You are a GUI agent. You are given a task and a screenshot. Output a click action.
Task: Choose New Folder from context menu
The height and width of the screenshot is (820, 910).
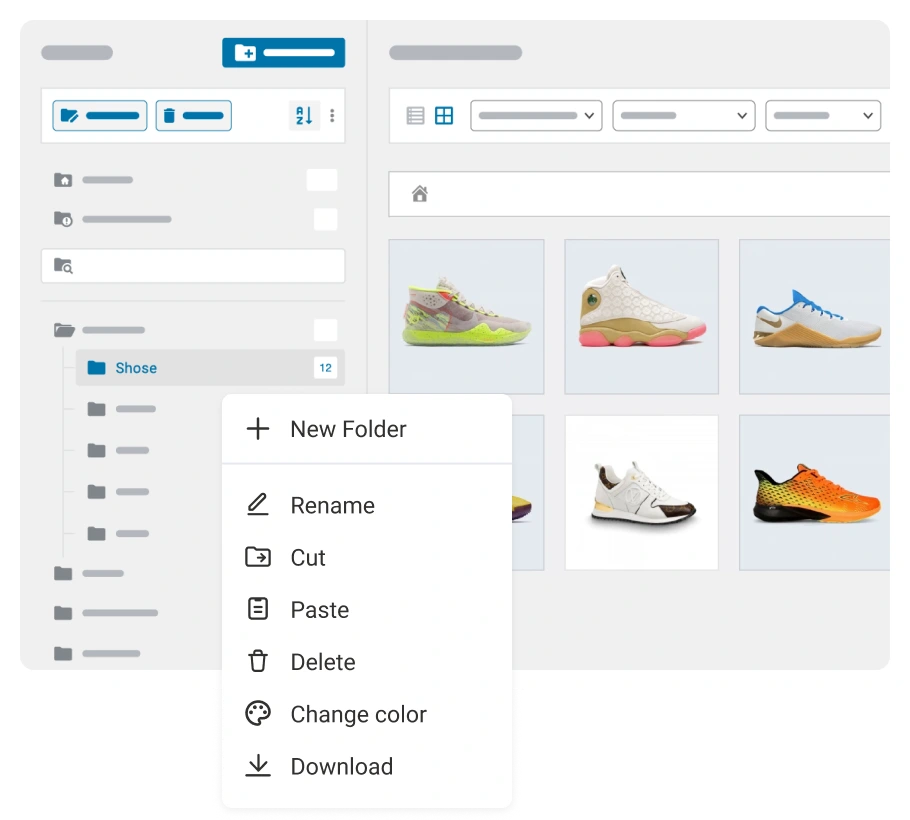347,429
